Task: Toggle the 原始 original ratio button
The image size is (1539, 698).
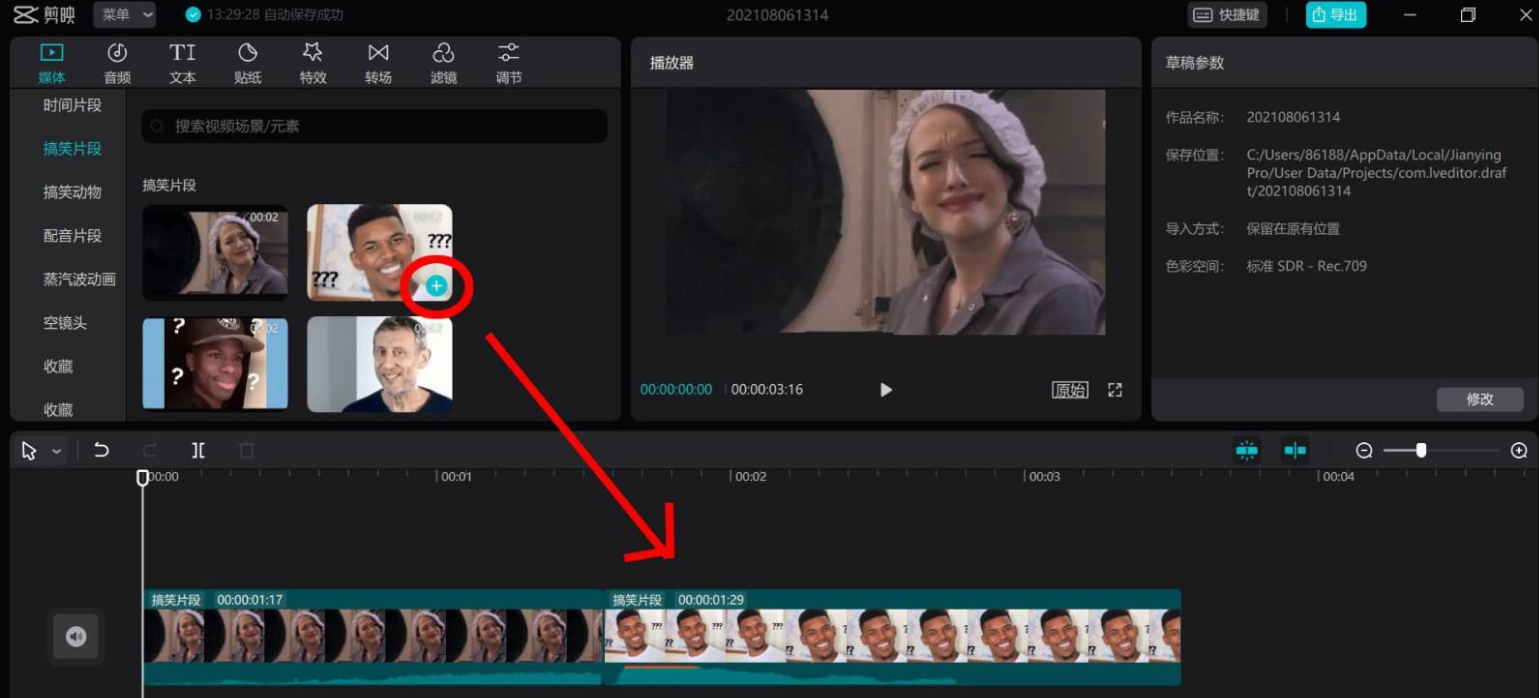Action: click(1070, 390)
